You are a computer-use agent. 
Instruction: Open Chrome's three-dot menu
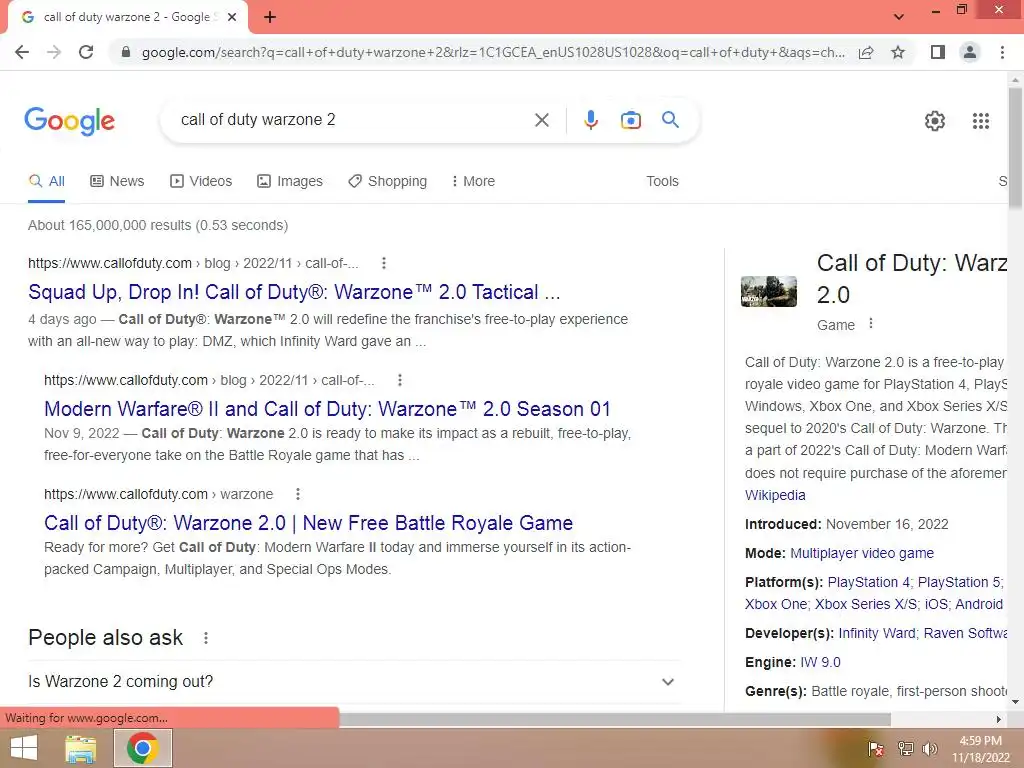[1002, 52]
